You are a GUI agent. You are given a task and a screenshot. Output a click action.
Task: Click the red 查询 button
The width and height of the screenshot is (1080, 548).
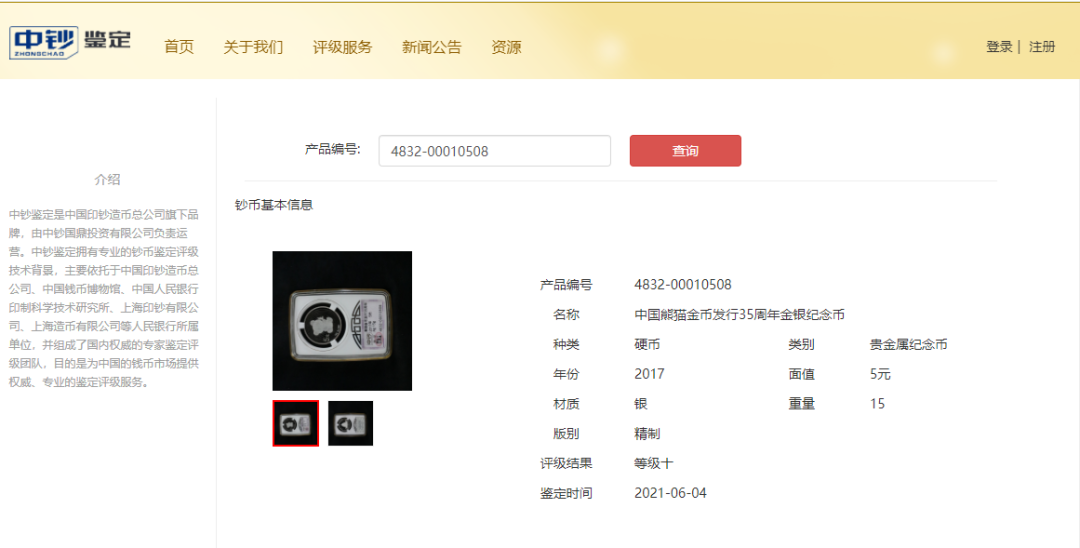pyautogui.click(x=685, y=151)
